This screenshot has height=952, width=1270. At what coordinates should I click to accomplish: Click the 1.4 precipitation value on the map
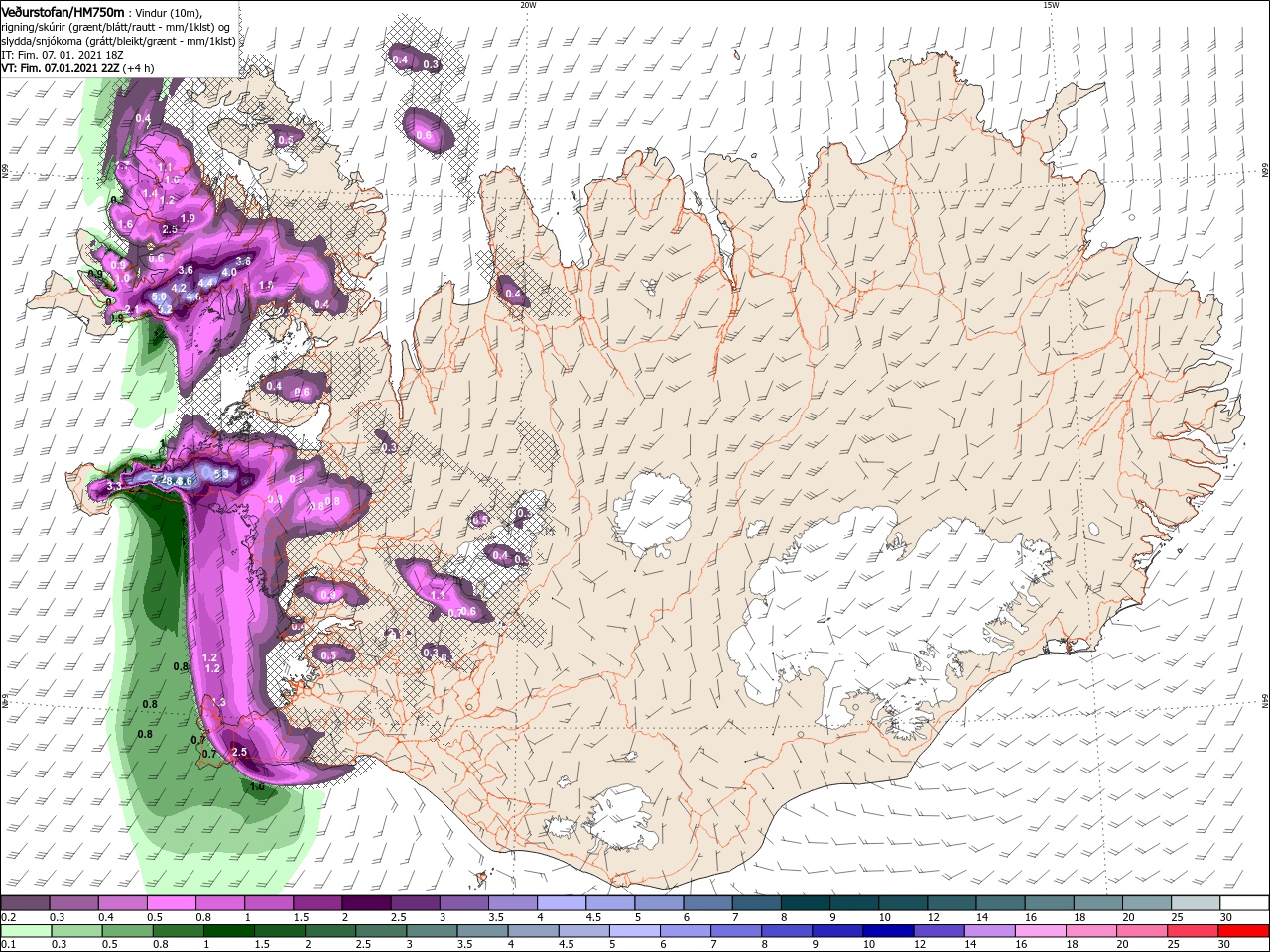150,193
